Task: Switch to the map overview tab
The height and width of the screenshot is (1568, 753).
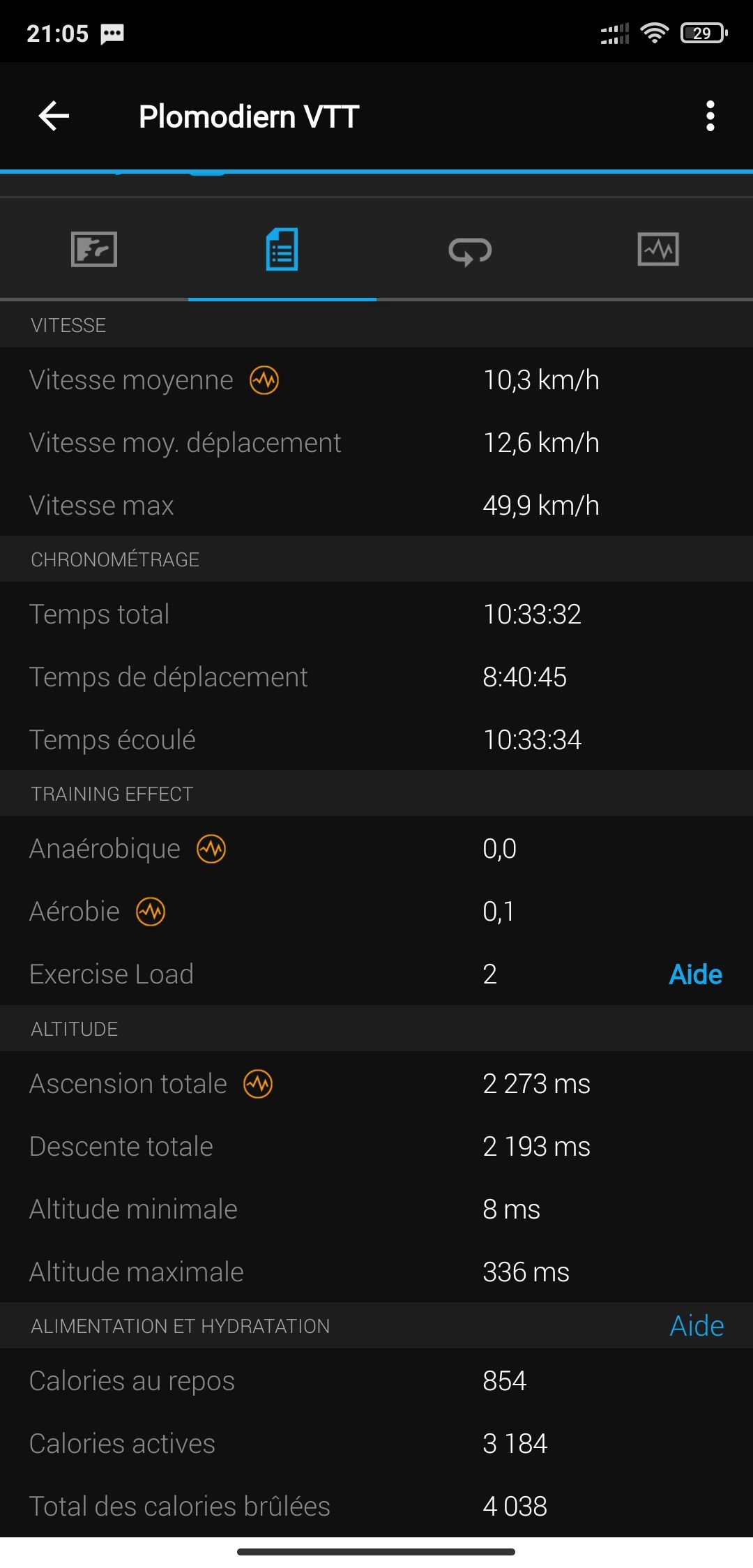Action: (x=94, y=250)
